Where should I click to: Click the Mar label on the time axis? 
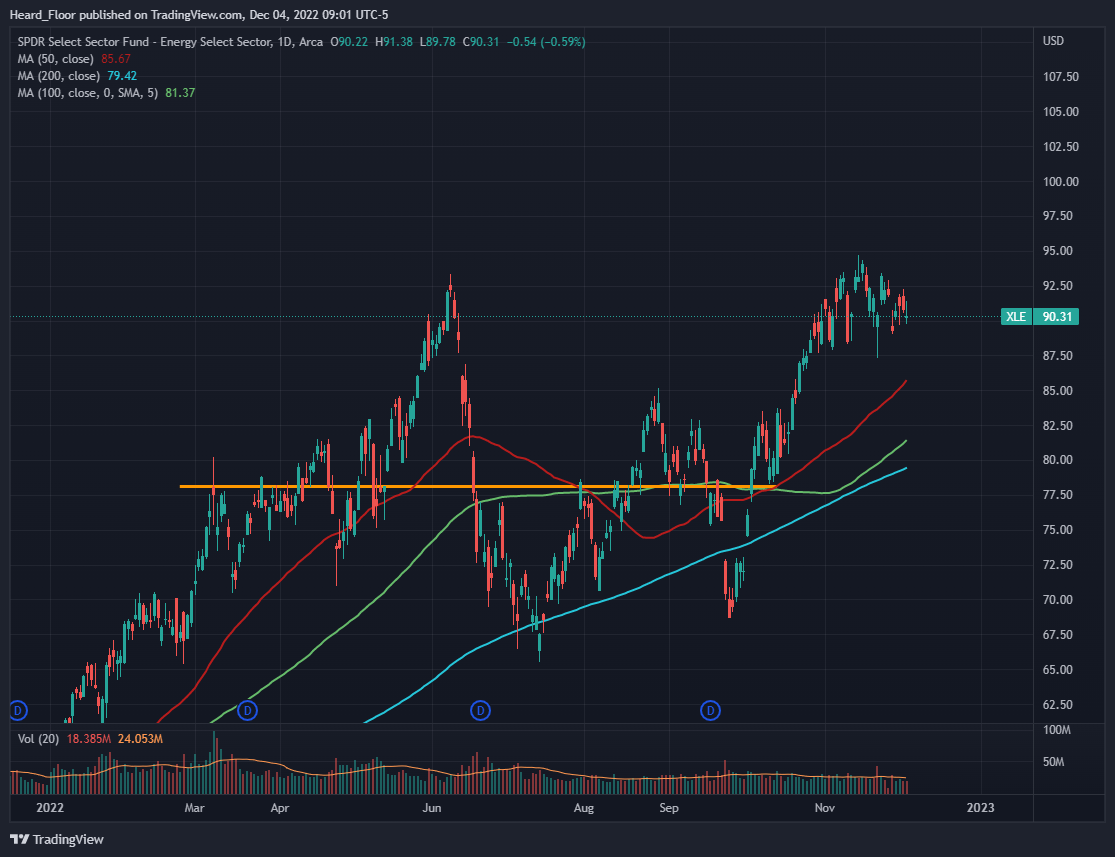(194, 808)
